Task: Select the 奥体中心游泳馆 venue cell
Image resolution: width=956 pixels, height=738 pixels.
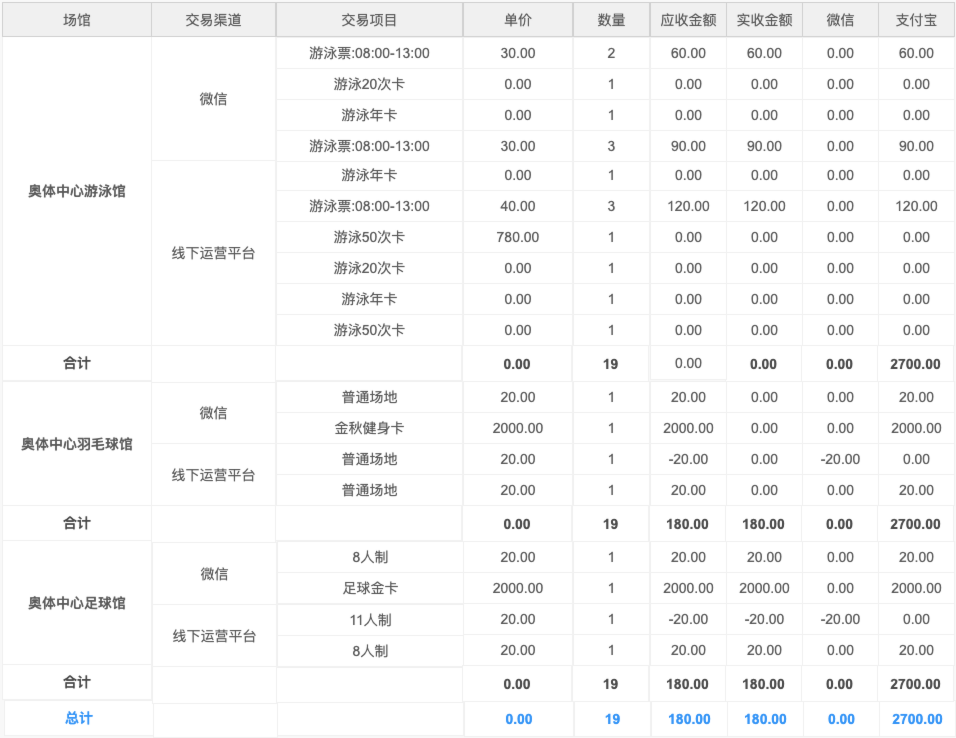Action: click(77, 191)
